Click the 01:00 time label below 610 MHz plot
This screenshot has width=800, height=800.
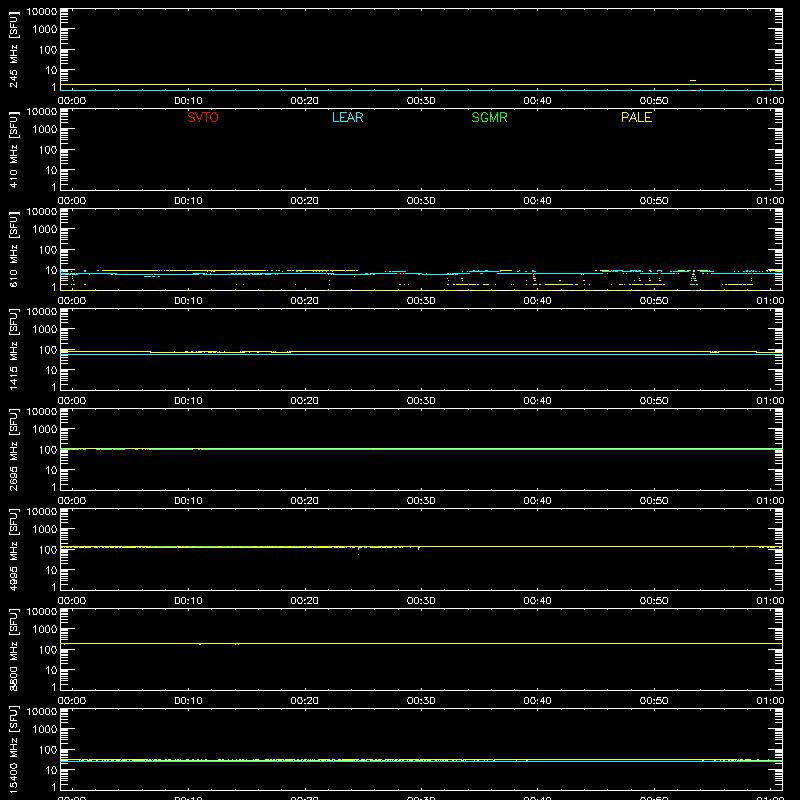(770, 301)
